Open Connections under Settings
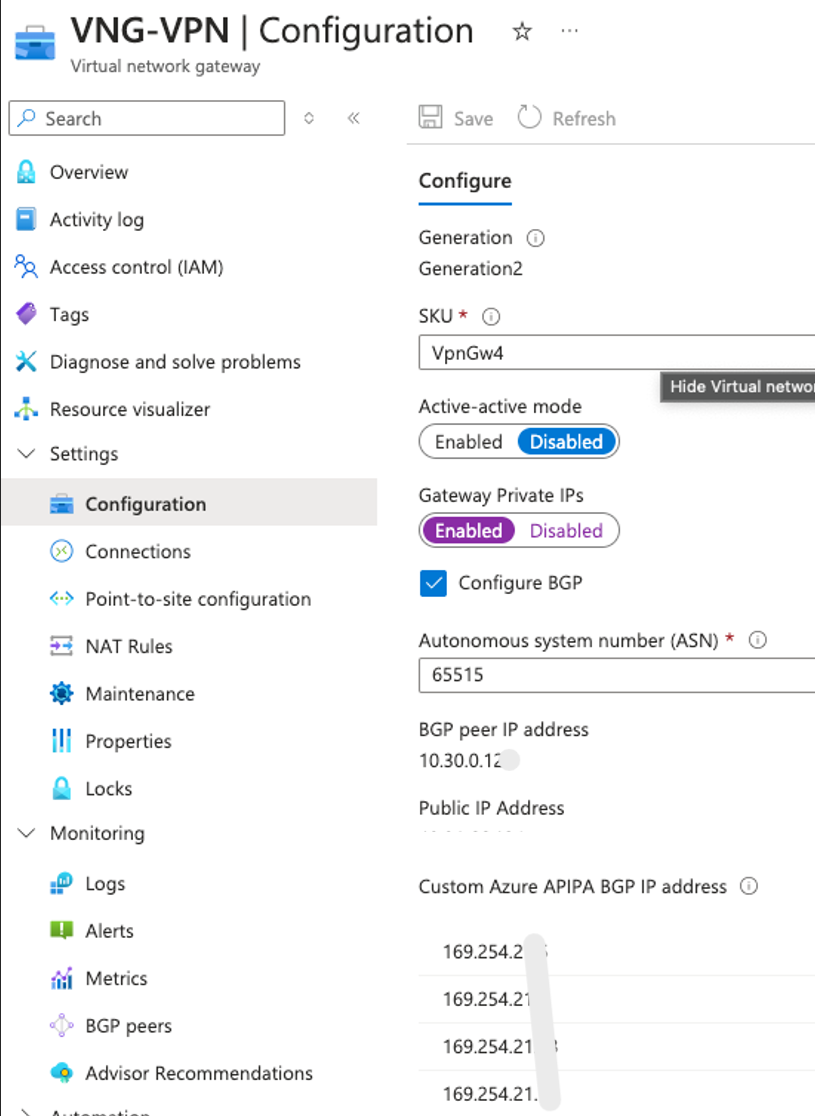This screenshot has height=1116, width=815. [138, 552]
